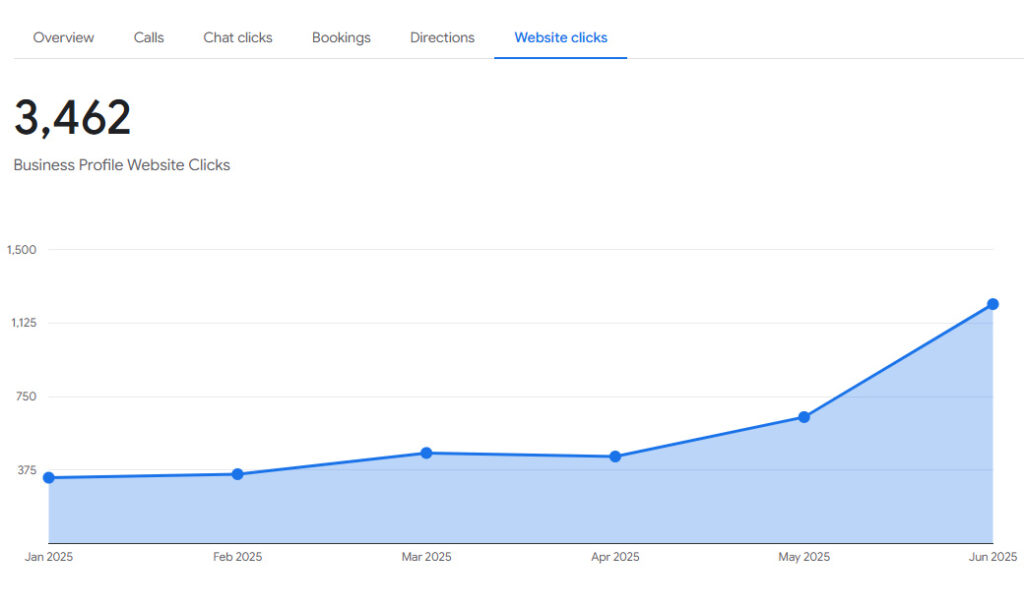Select the Website clicks tab
This screenshot has height=610, width=1024.
pyautogui.click(x=560, y=38)
